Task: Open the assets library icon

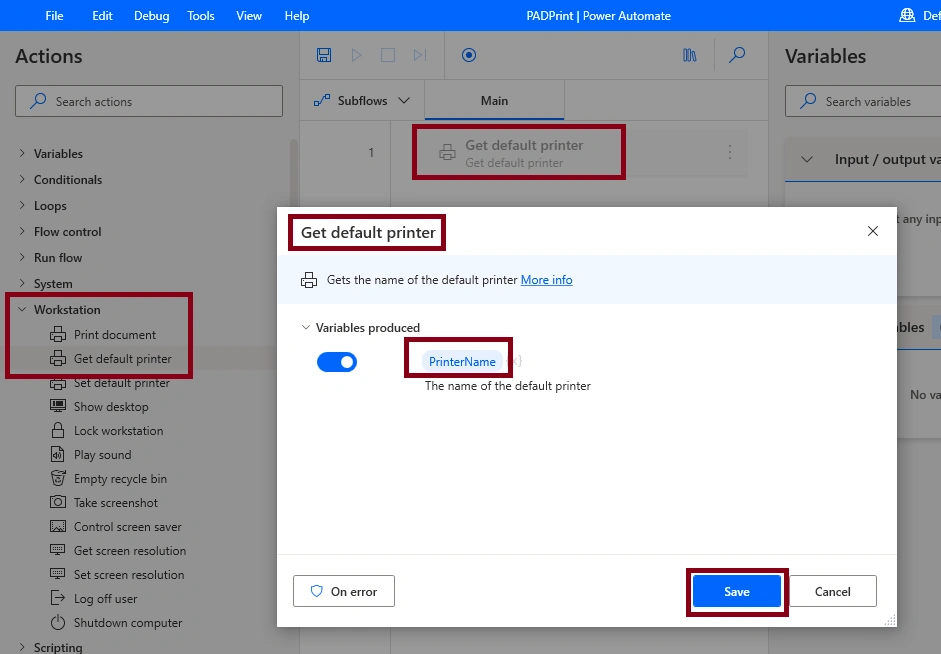Action: (690, 55)
